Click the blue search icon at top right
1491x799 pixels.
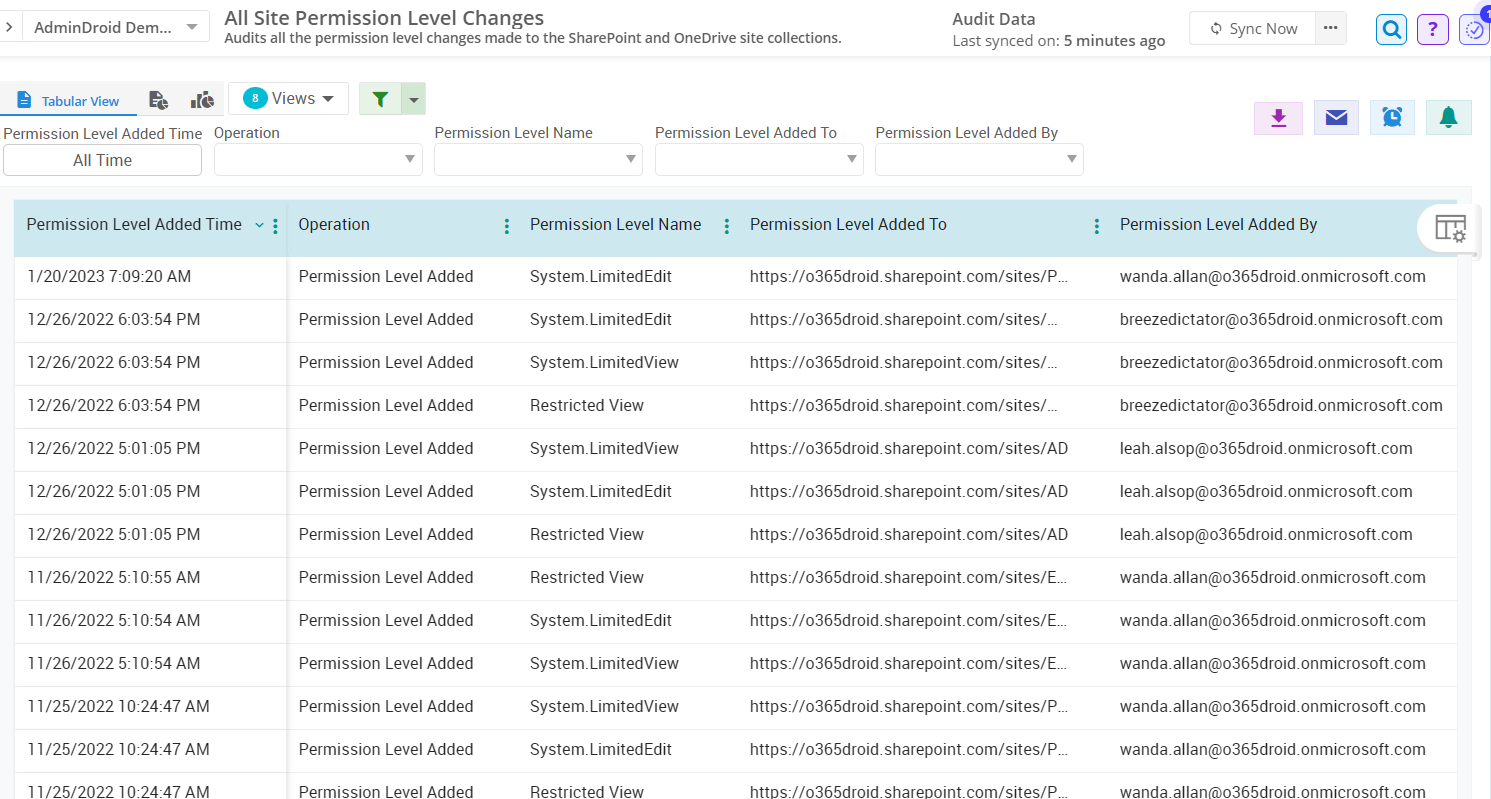[x=1391, y=29]
